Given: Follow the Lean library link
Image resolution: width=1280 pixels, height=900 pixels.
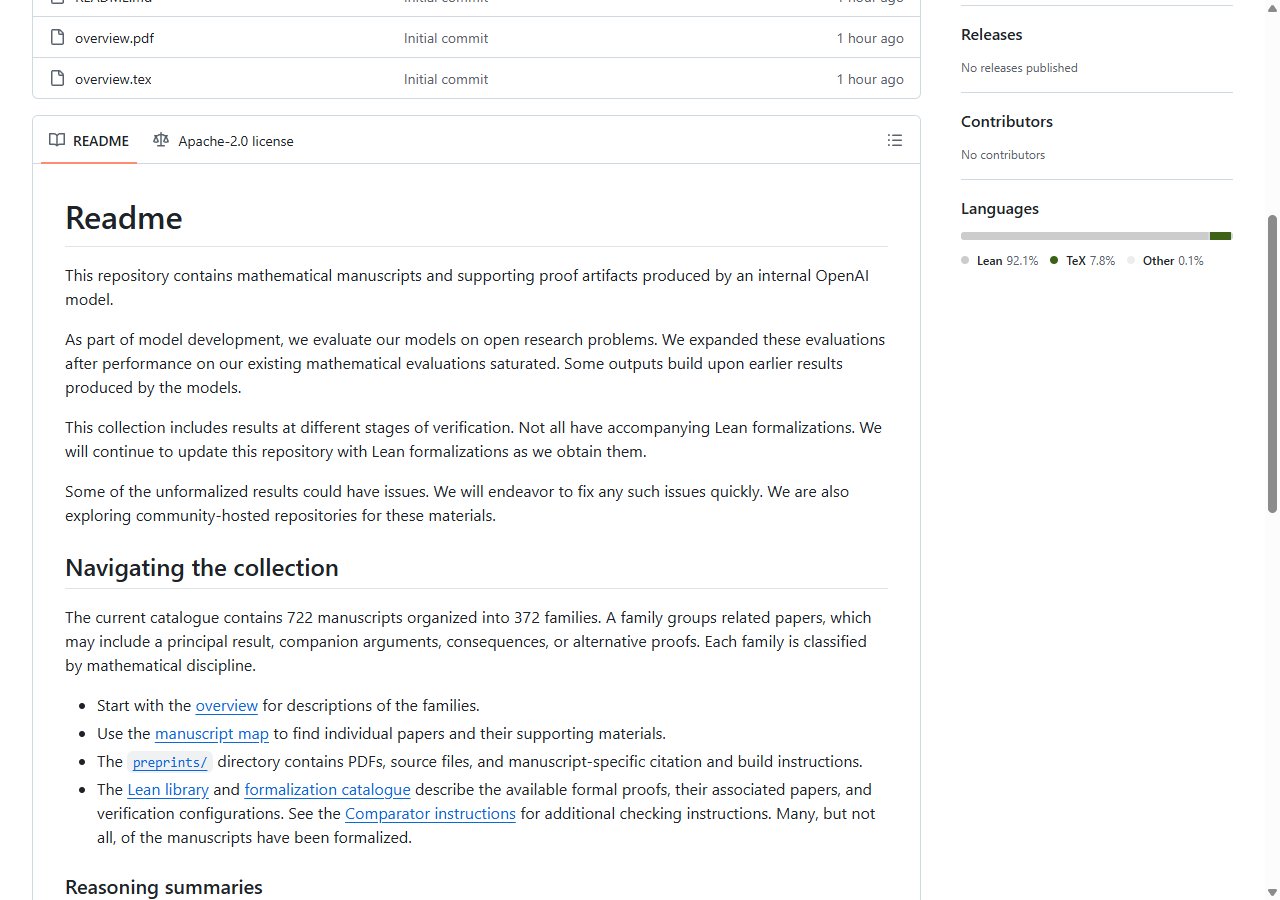Looking at the screenshot, I should click(x=168, y=789).
